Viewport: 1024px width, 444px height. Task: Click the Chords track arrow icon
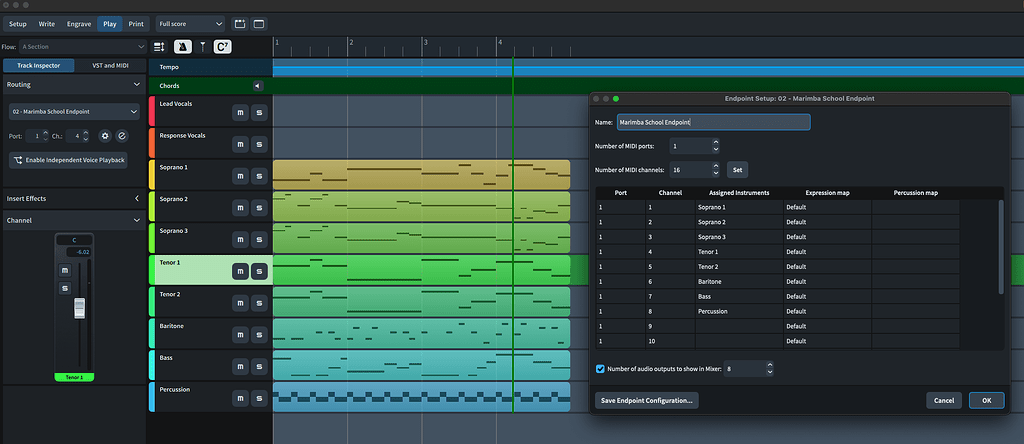[257, 86]
